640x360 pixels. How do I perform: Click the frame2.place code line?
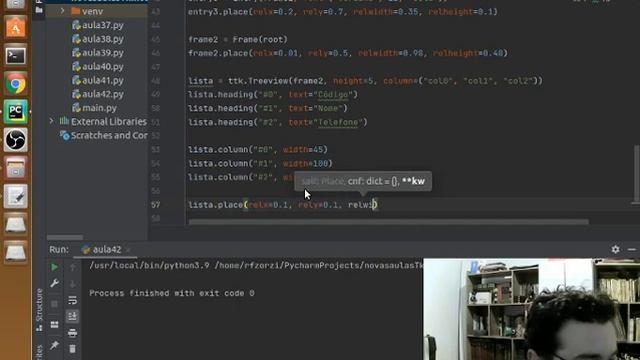point(348,53)
